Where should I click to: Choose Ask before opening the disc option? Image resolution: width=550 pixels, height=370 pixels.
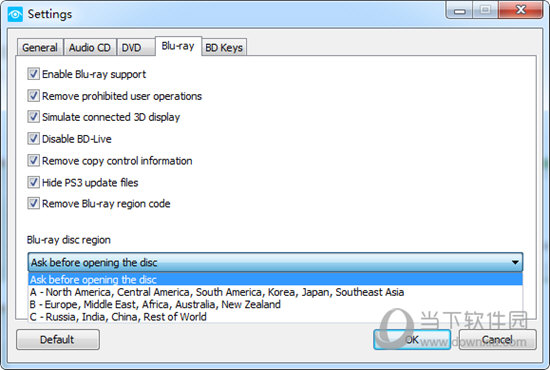tap(275, 280)
